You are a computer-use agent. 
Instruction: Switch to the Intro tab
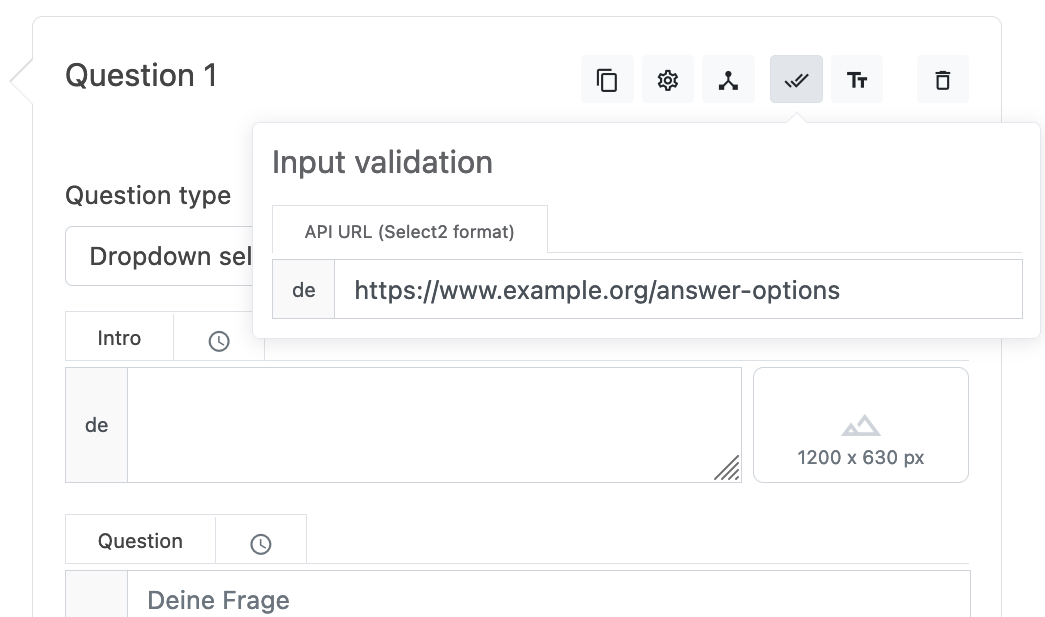119,338
